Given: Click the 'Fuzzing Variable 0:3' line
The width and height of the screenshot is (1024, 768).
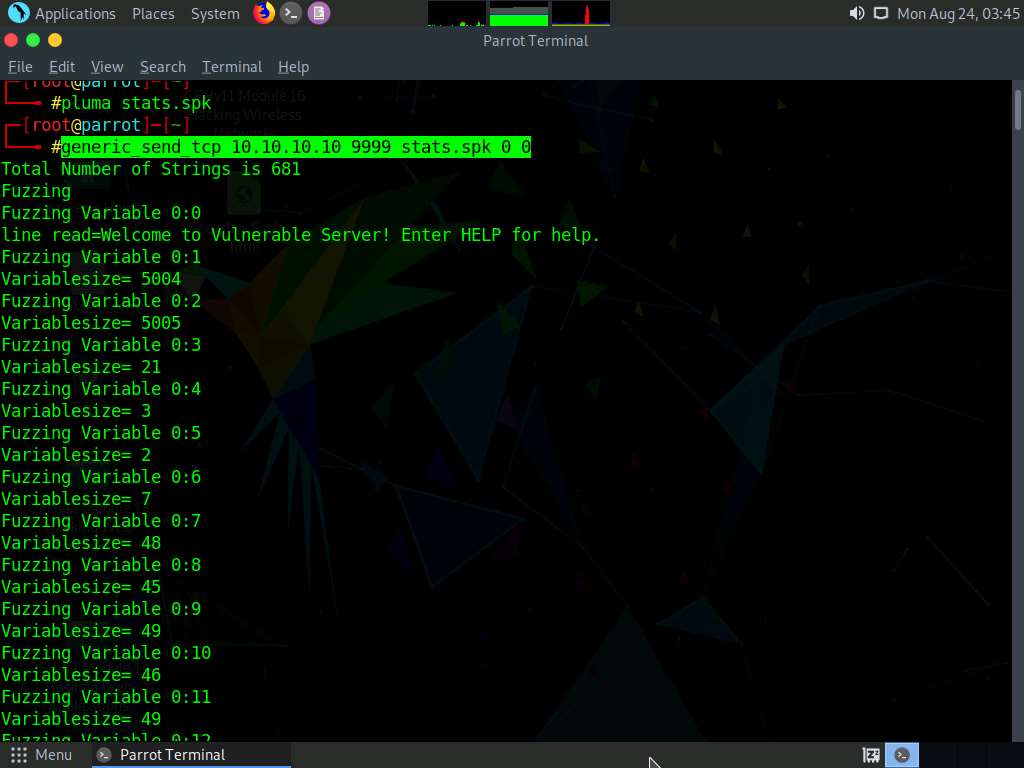Looking at the screenshot, I should tap(101, 345).
